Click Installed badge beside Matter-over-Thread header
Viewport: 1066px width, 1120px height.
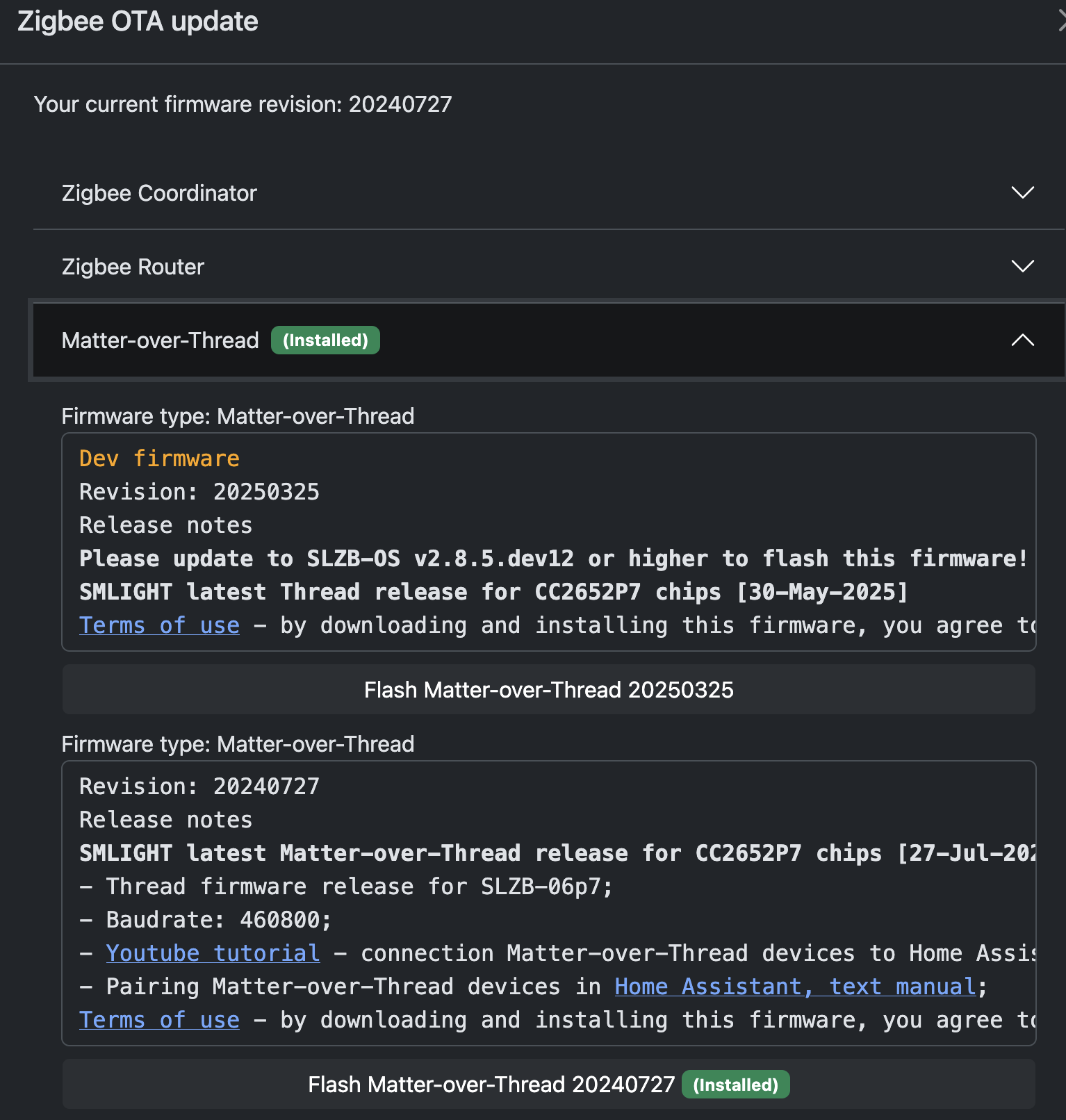coord(325,340)
